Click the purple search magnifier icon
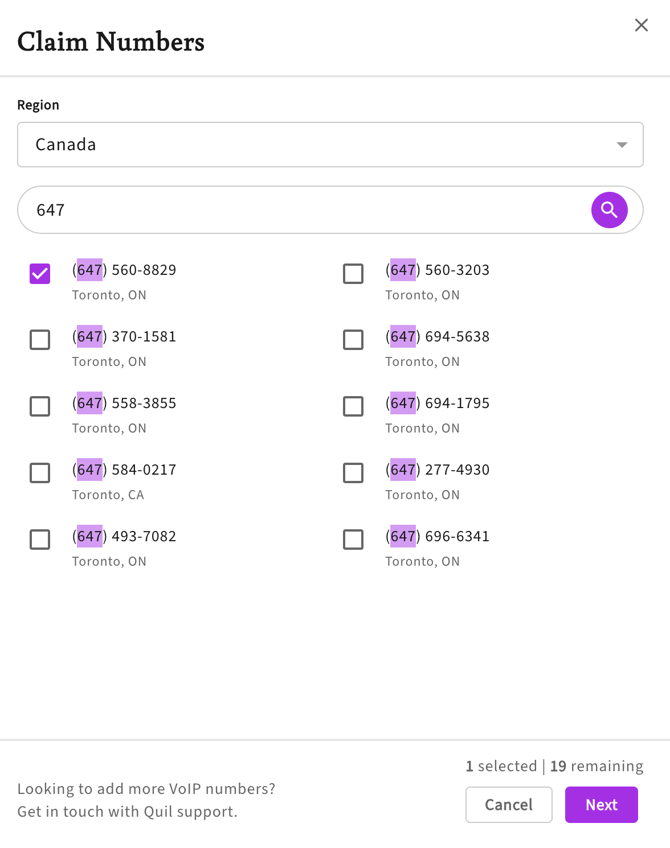This screenshot has width=670, height=848. click(609, 210)
